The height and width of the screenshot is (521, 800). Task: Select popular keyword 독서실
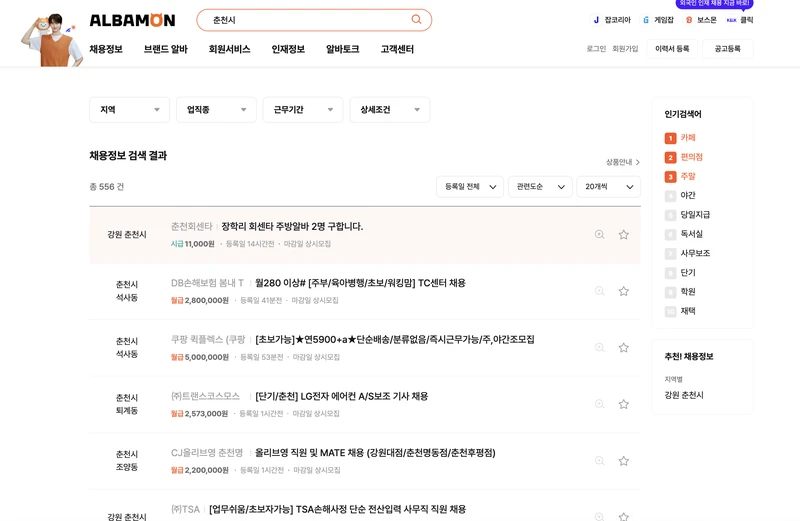point(691,234)
